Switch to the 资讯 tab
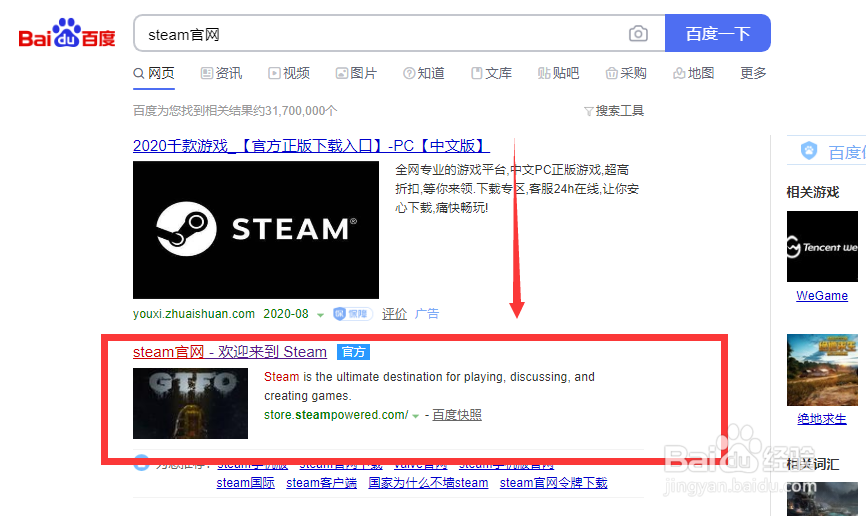 221,73
